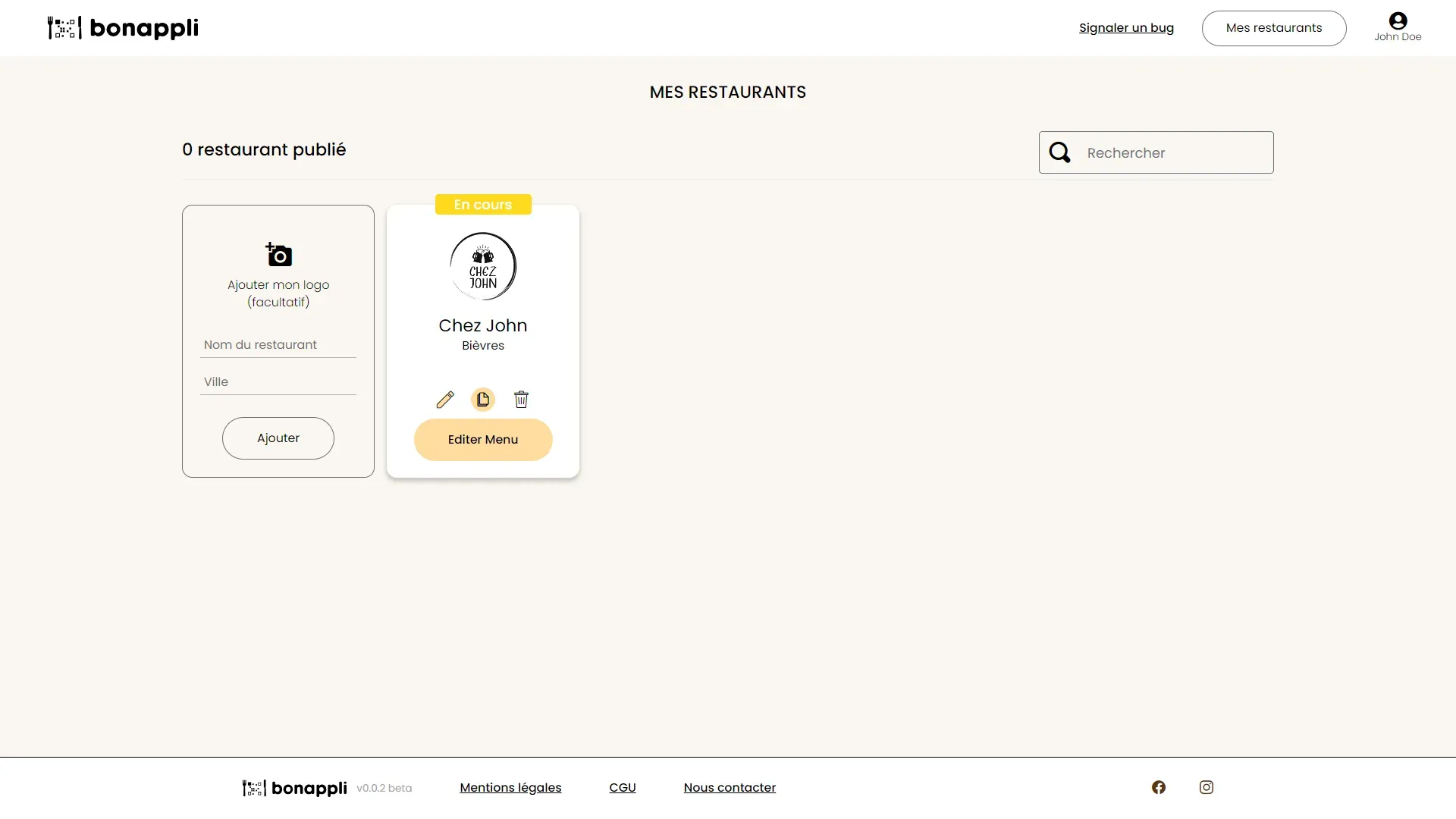Open the Nous contacter link
This screenshot has height=819, width=1456.
tap(730, 788)
